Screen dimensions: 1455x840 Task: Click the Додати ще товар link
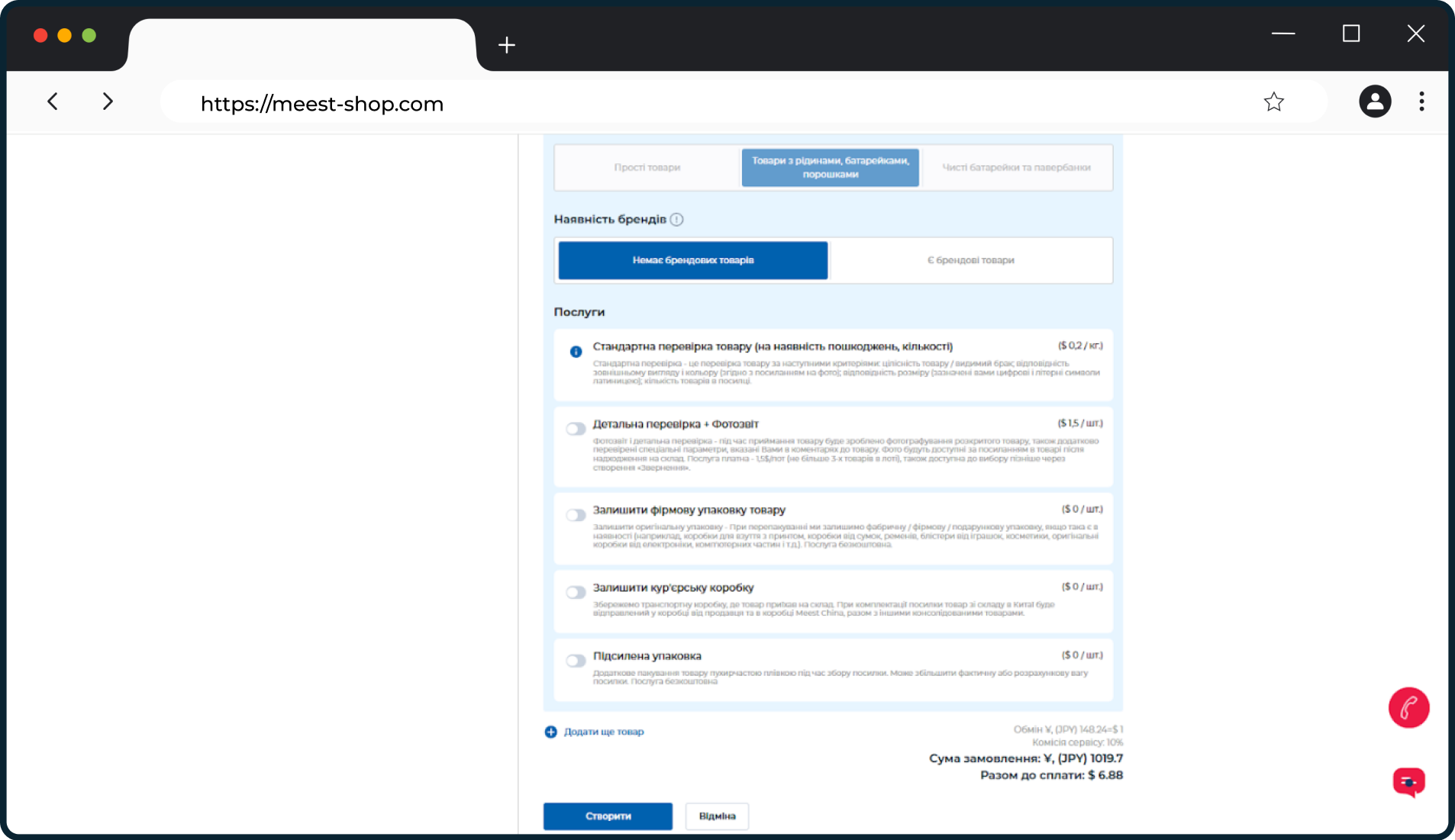pos(604,732)
